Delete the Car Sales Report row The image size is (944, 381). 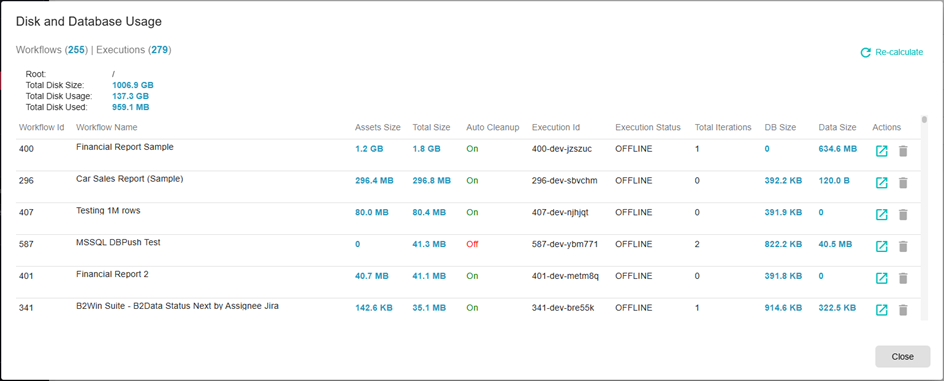point(902,182)
